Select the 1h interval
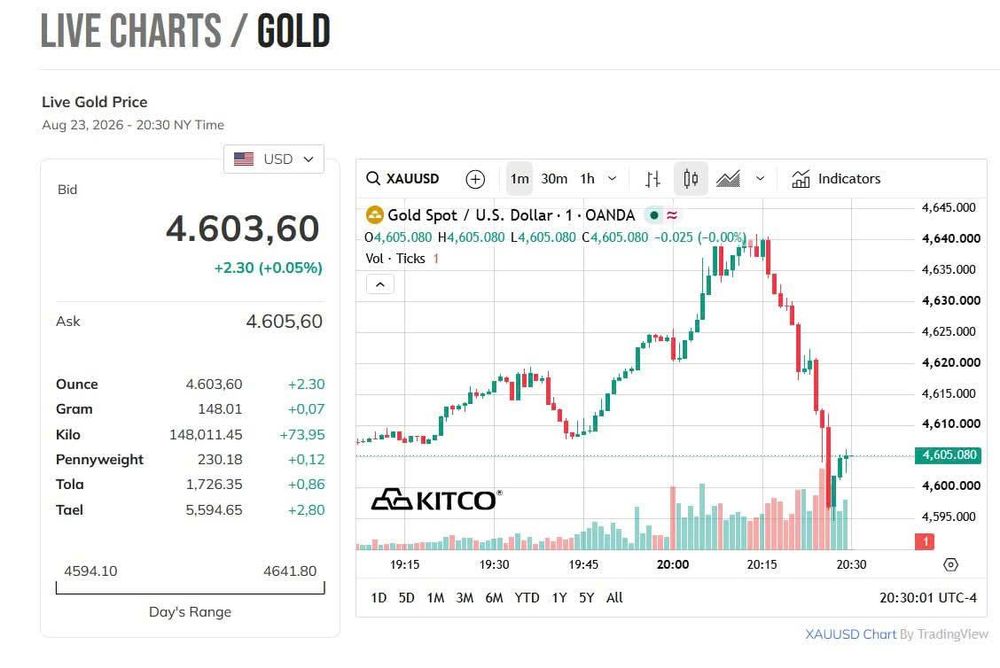The height and width of the screenshot is (668, 1000). pyautogui.click(x=587, y=179)
